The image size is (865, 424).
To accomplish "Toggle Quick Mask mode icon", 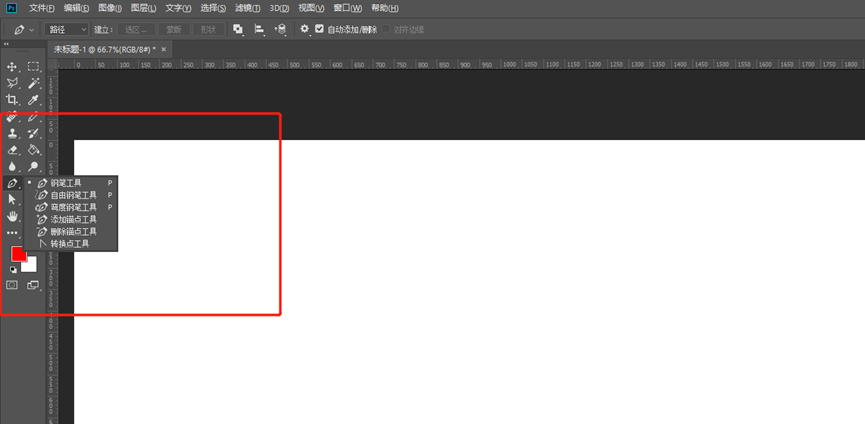I will (x=12, y=285).
